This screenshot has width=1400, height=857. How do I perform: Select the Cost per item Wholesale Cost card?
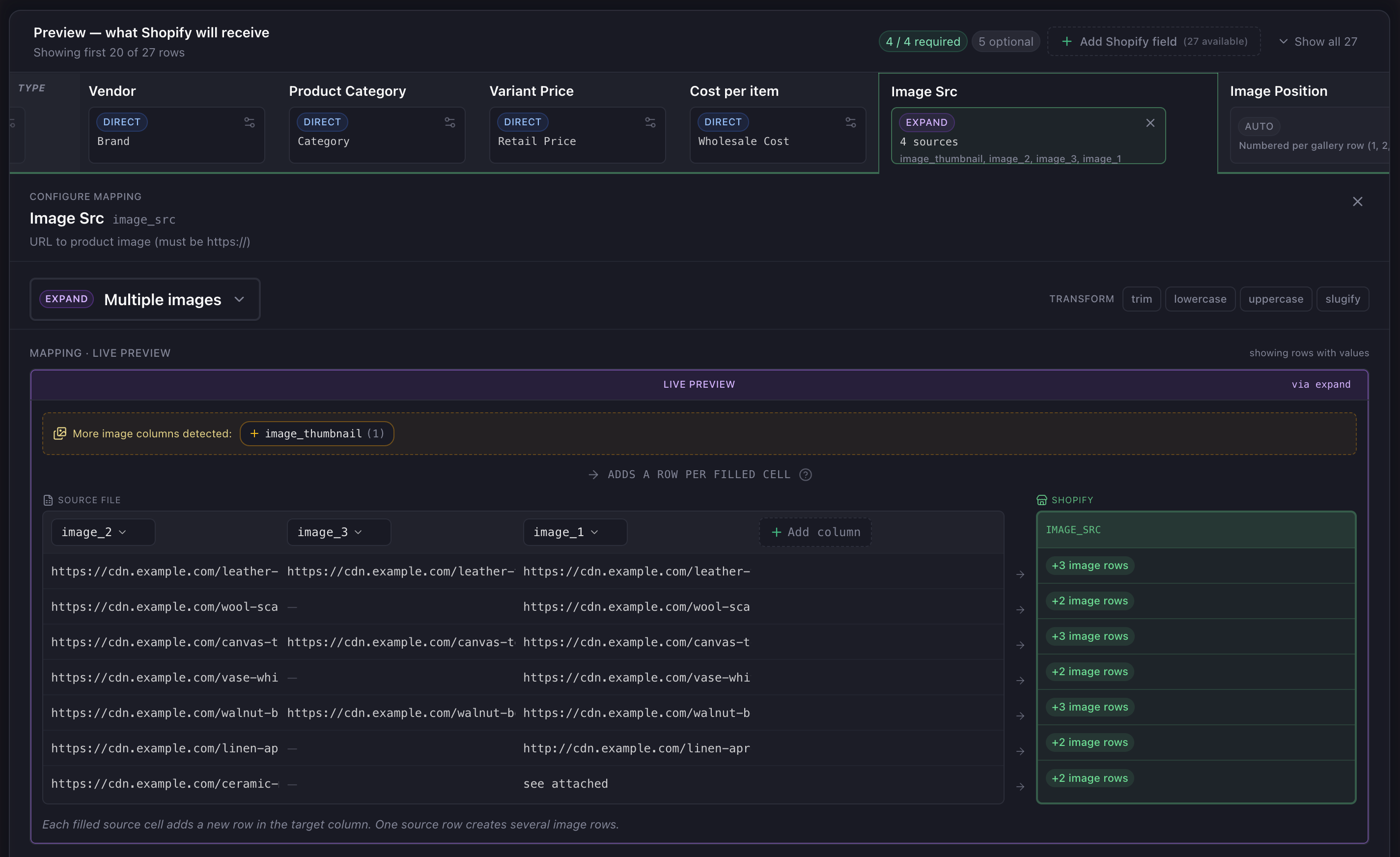point(778,135)
